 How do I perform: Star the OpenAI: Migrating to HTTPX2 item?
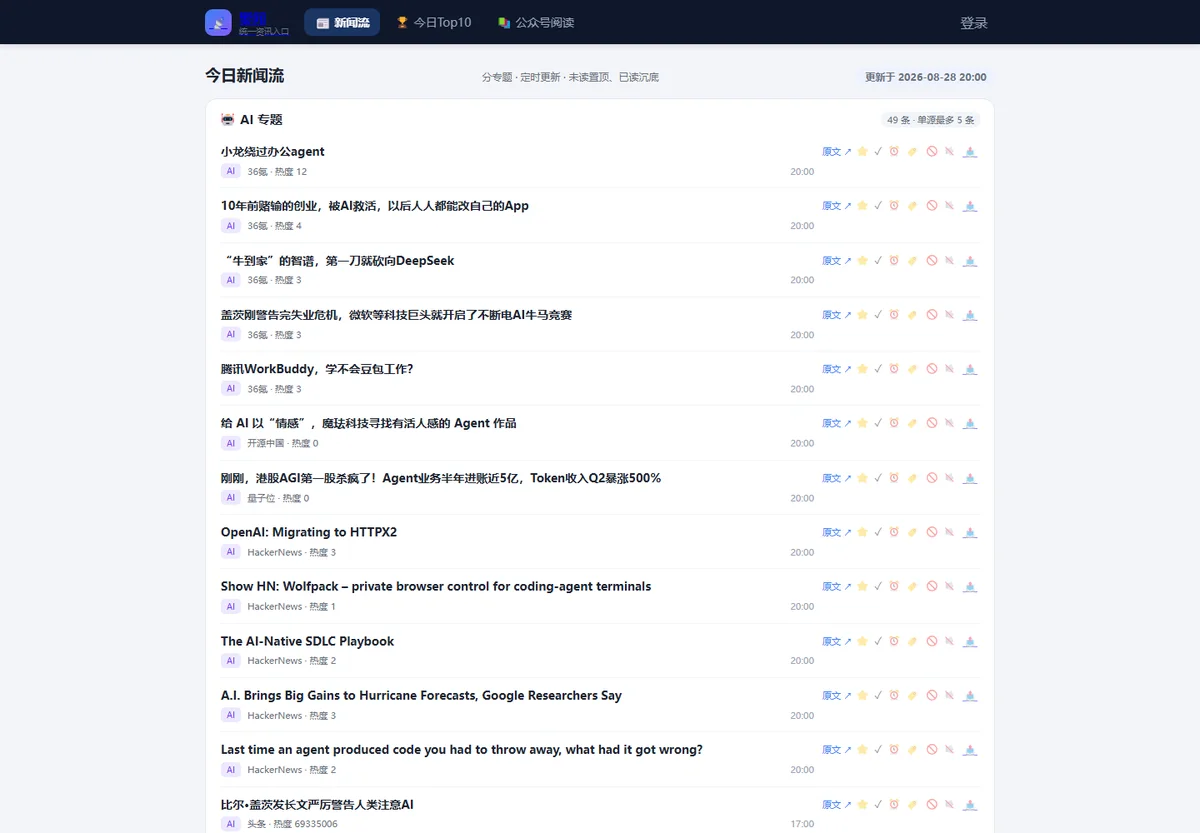(862, 532)
